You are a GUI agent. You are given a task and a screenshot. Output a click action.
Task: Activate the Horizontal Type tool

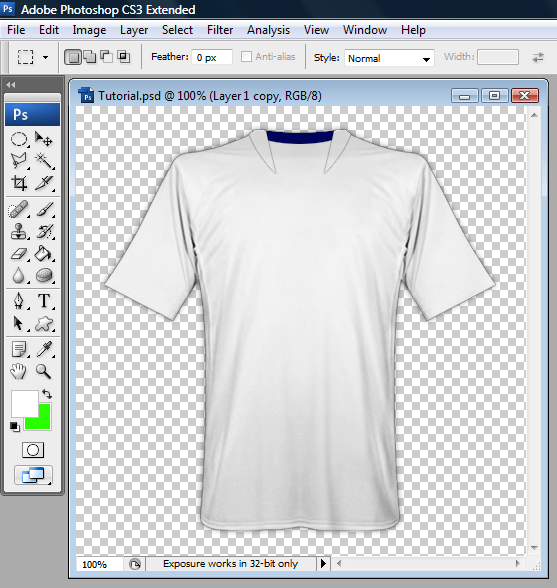coord(44,301)
